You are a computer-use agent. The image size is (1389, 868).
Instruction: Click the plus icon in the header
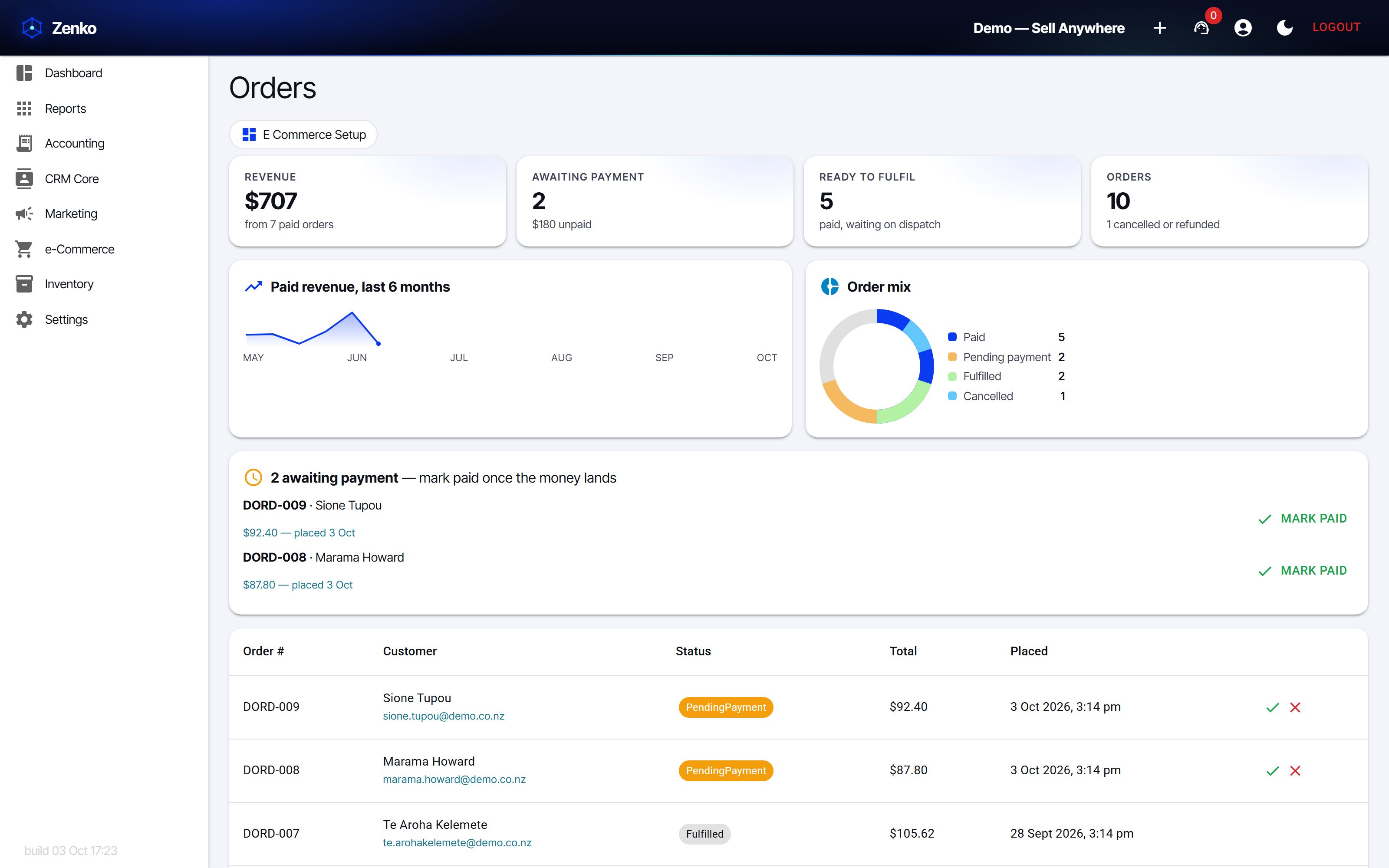point(1159,27)
